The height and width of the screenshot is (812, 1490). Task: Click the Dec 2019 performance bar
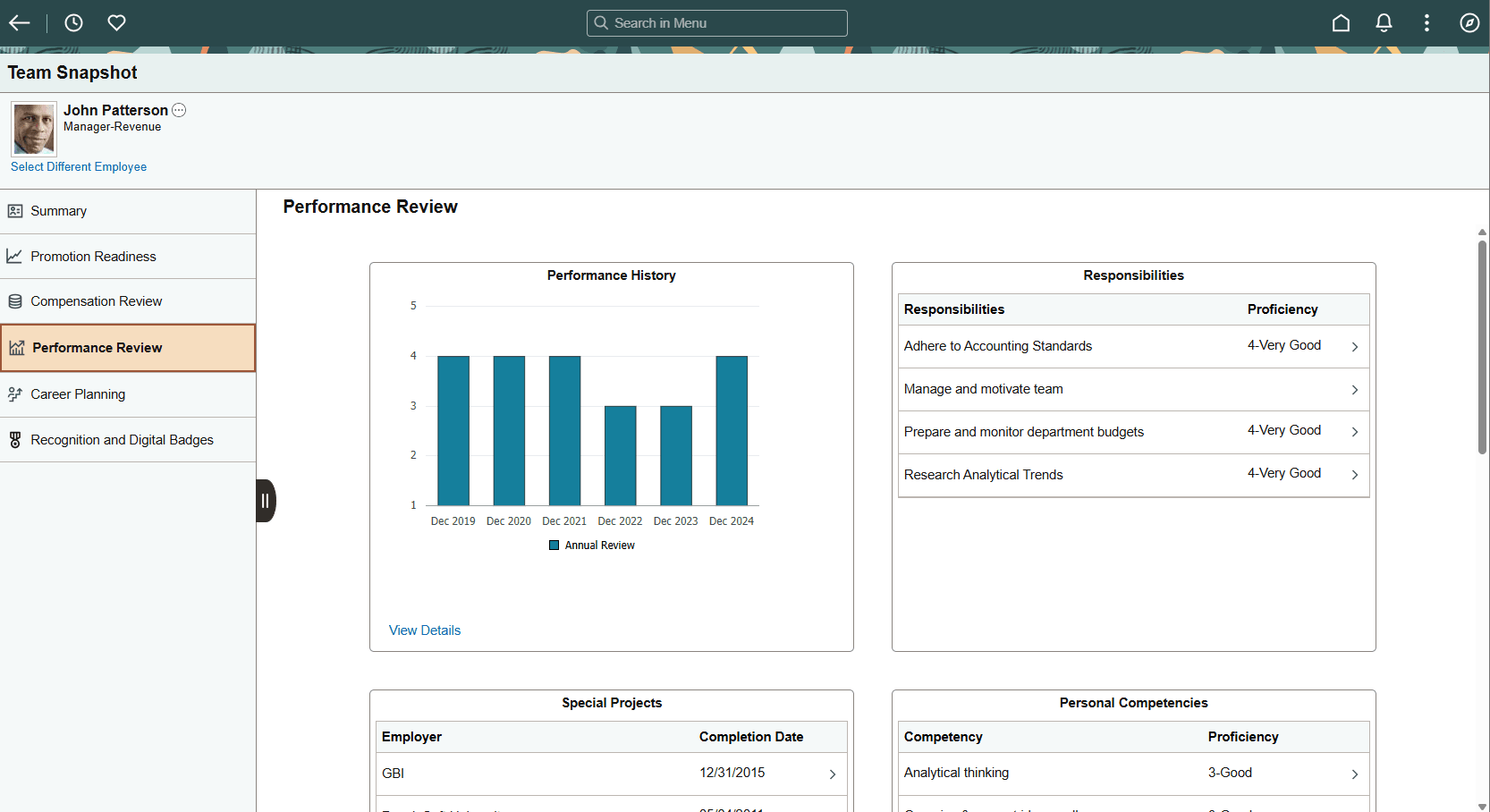tap(453, 431)
